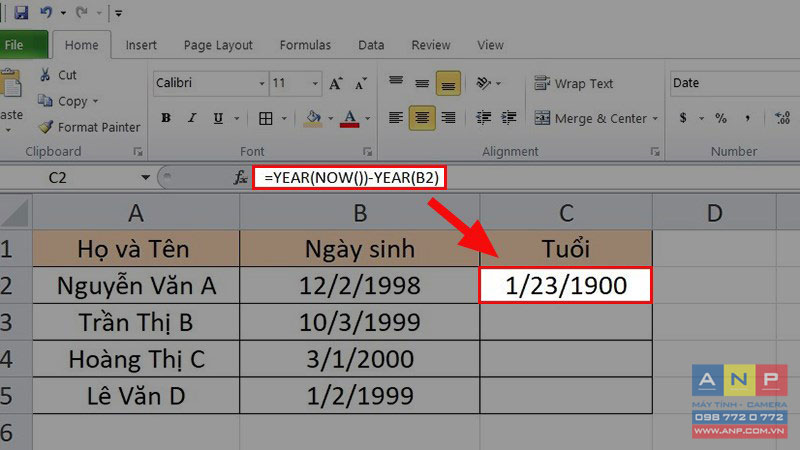Open the Data ribbon tab
Screen dimensions: 800x450
pos(371,45)
